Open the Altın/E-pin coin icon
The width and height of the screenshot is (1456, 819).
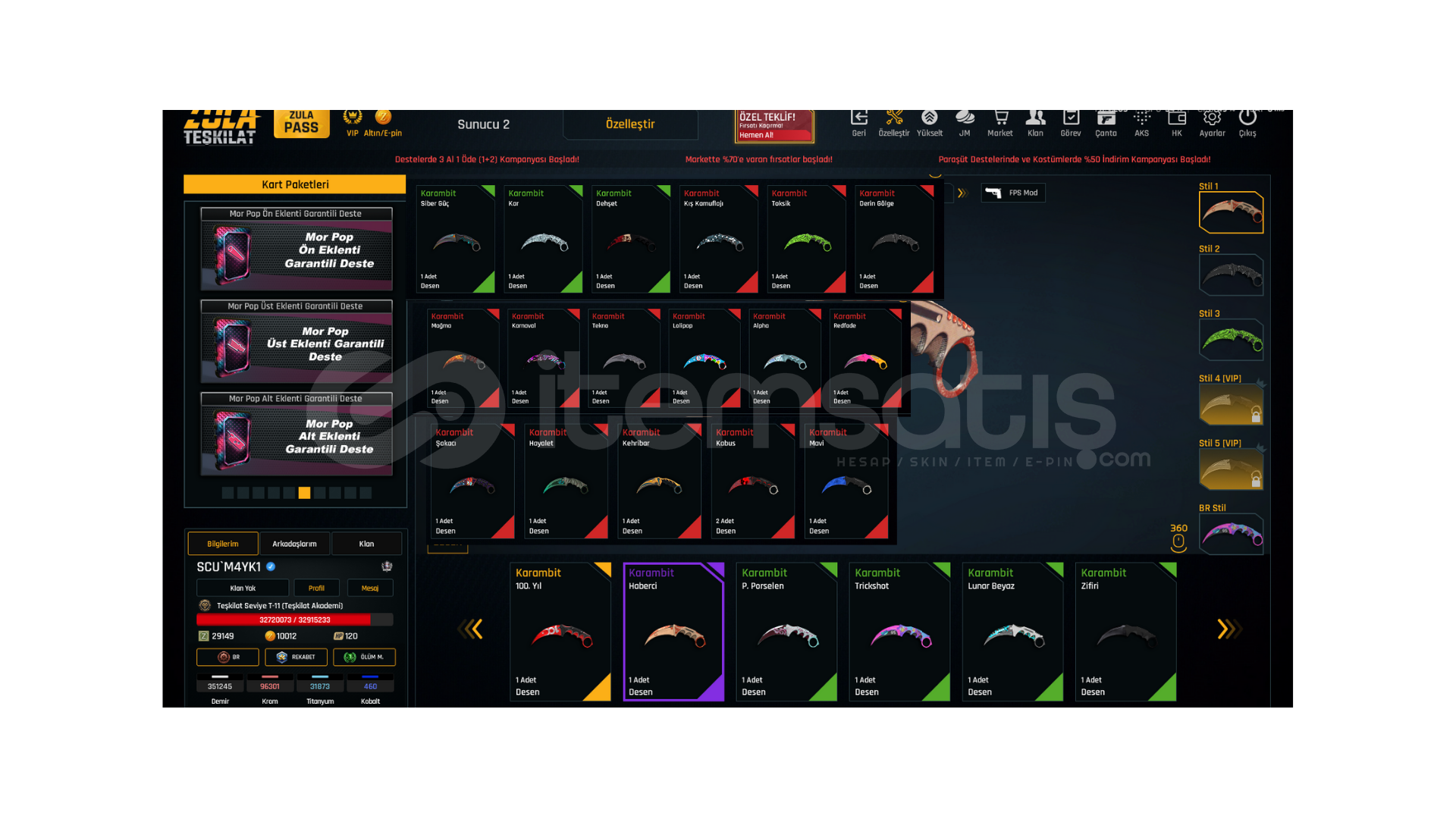(383, 118)
